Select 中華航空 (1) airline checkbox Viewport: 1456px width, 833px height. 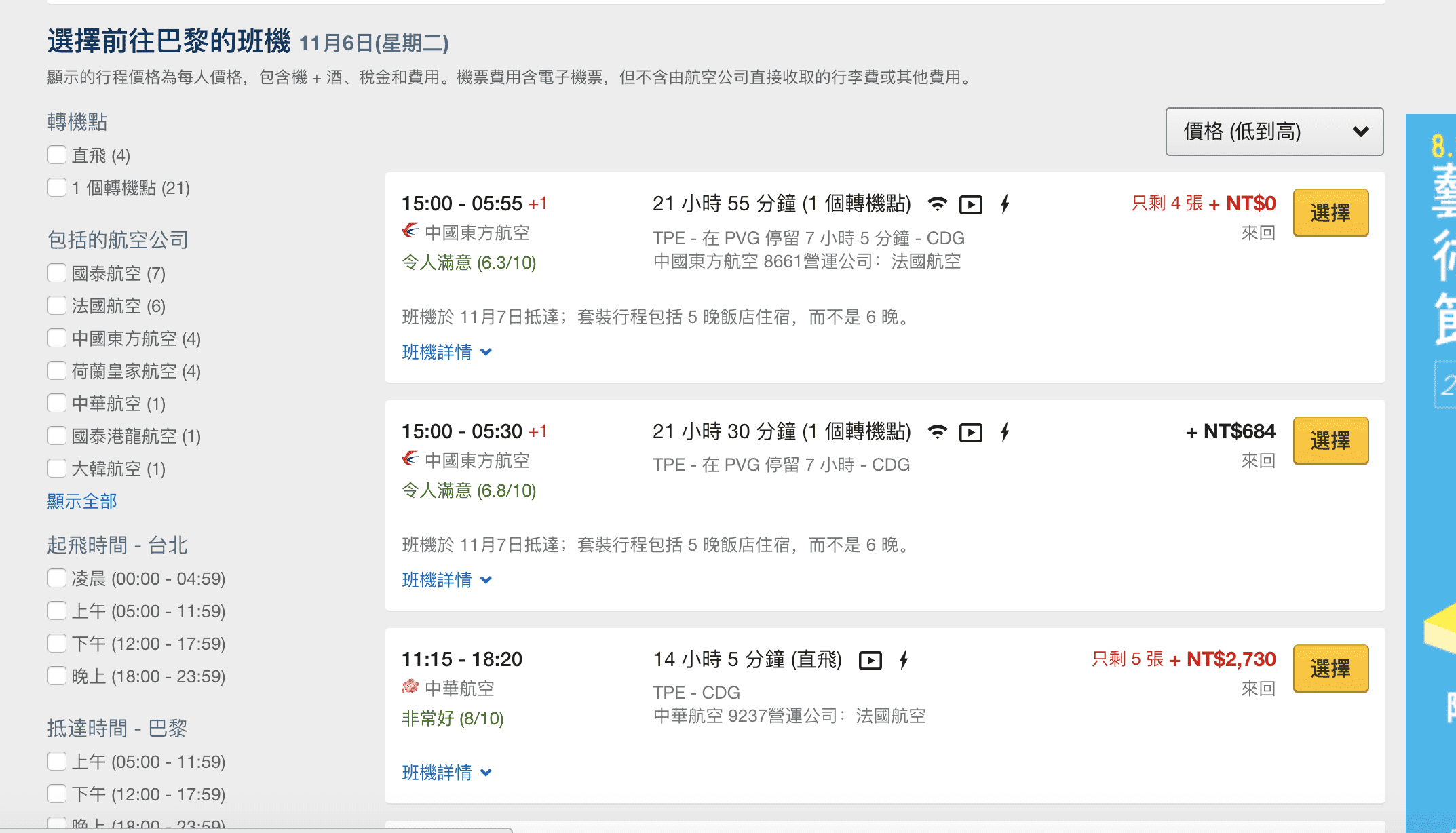coord(57,403)
